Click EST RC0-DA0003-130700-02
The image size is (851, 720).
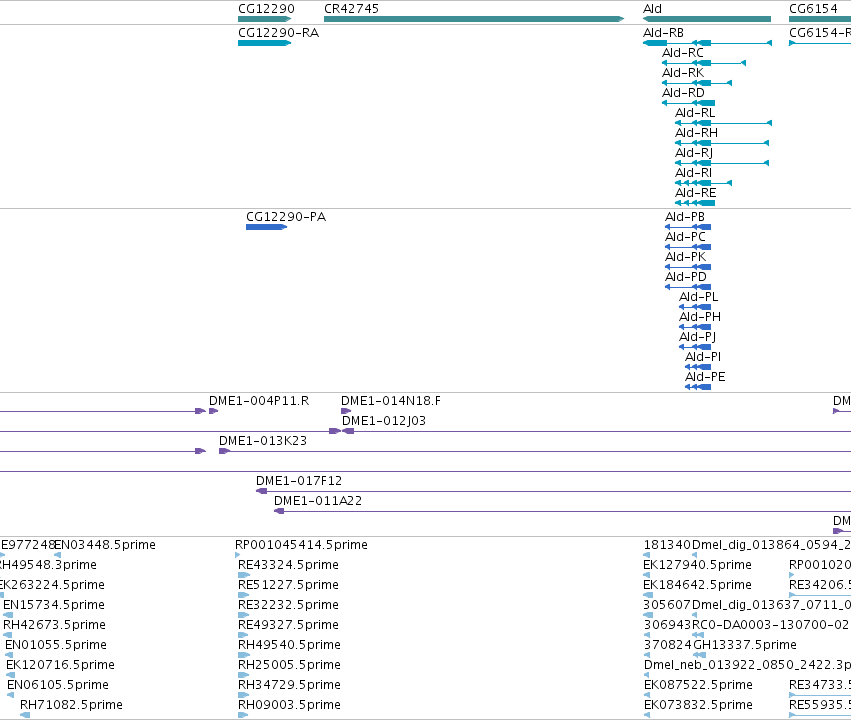(x=698, y=635)
